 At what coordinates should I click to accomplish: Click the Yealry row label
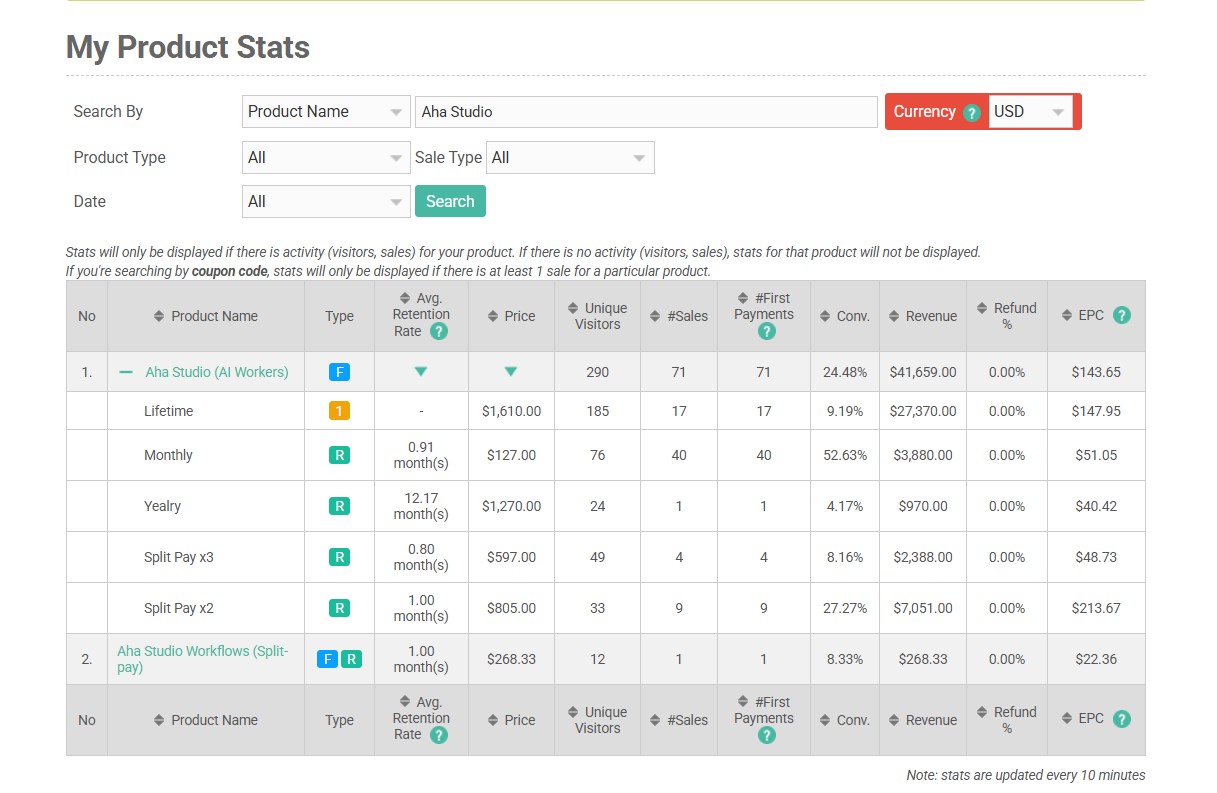tap(162, 506)
